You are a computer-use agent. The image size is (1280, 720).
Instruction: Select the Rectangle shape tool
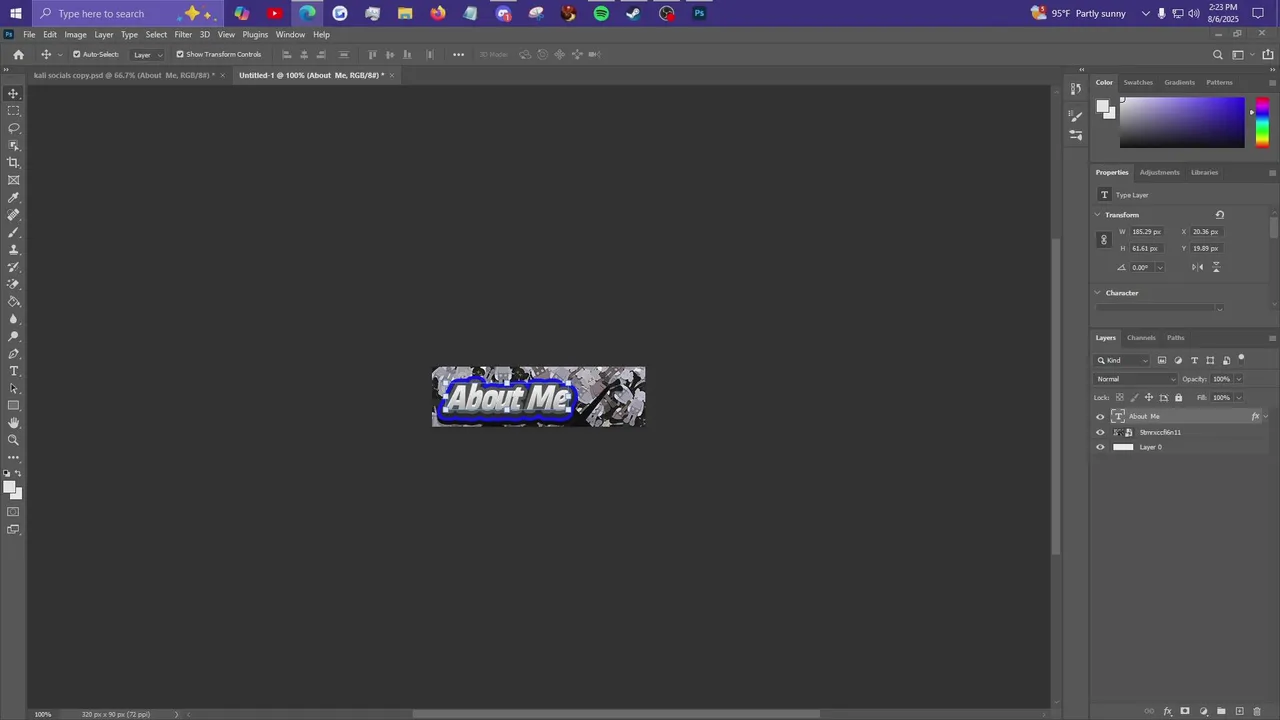(13, 405)
